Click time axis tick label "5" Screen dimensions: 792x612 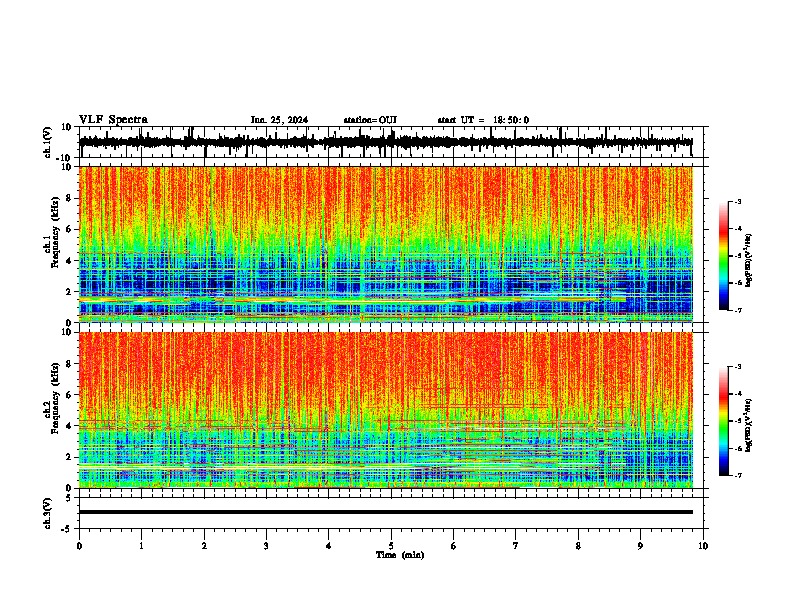pyautogui.click(x=391, y=546)
